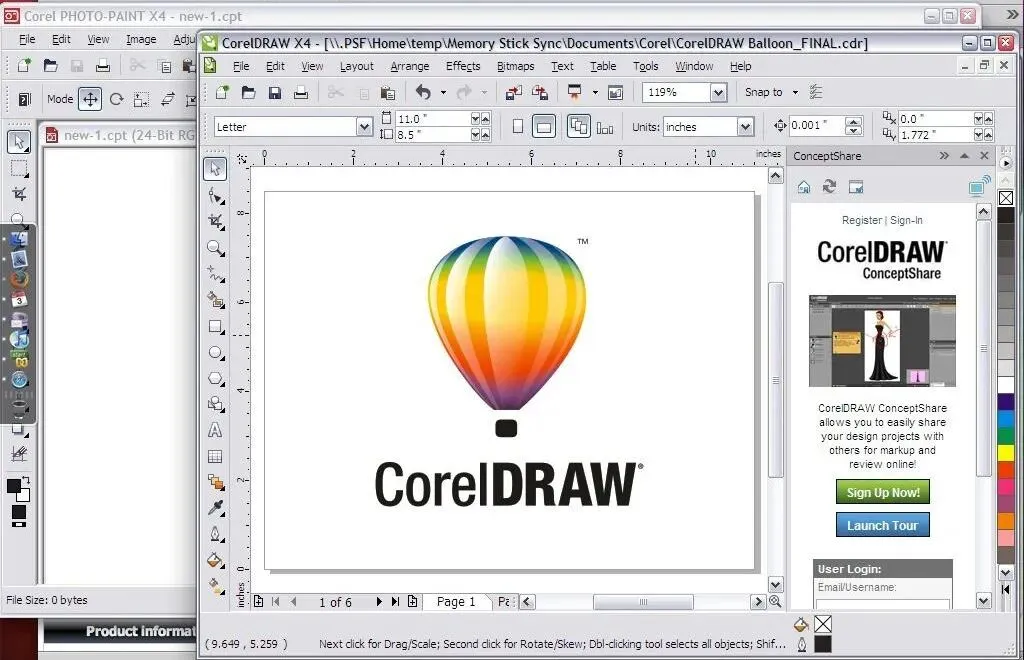
Task: Select the Table tool in CorelDRAW
Action: [215, 457]
